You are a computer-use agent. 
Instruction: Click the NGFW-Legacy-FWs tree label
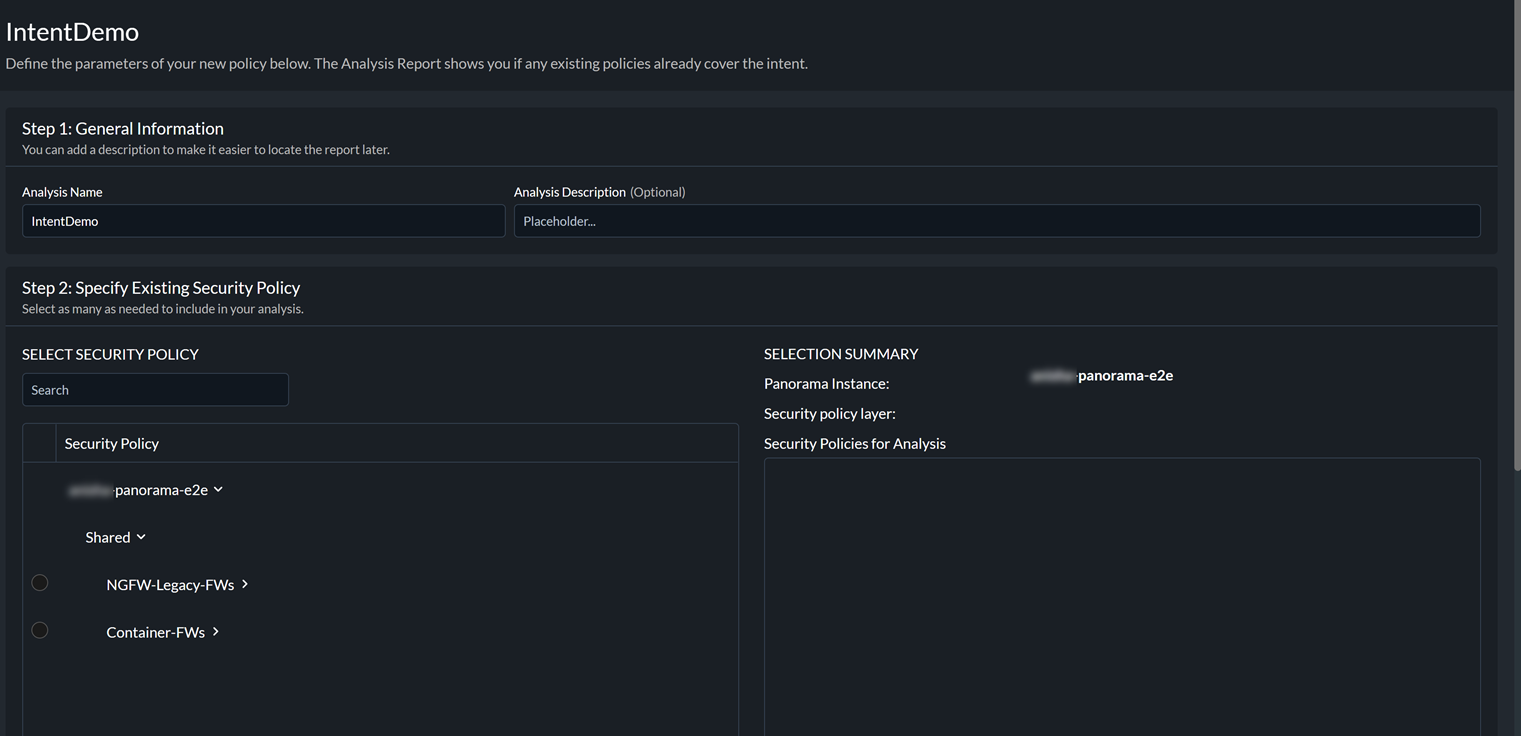pos(170,585)
